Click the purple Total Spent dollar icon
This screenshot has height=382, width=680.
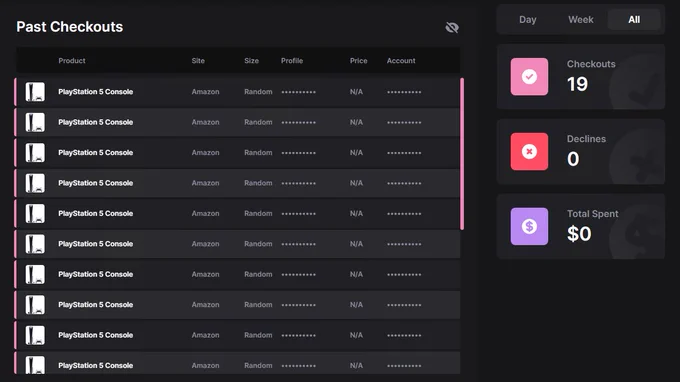pyautogui.click(x=529, y=226)
